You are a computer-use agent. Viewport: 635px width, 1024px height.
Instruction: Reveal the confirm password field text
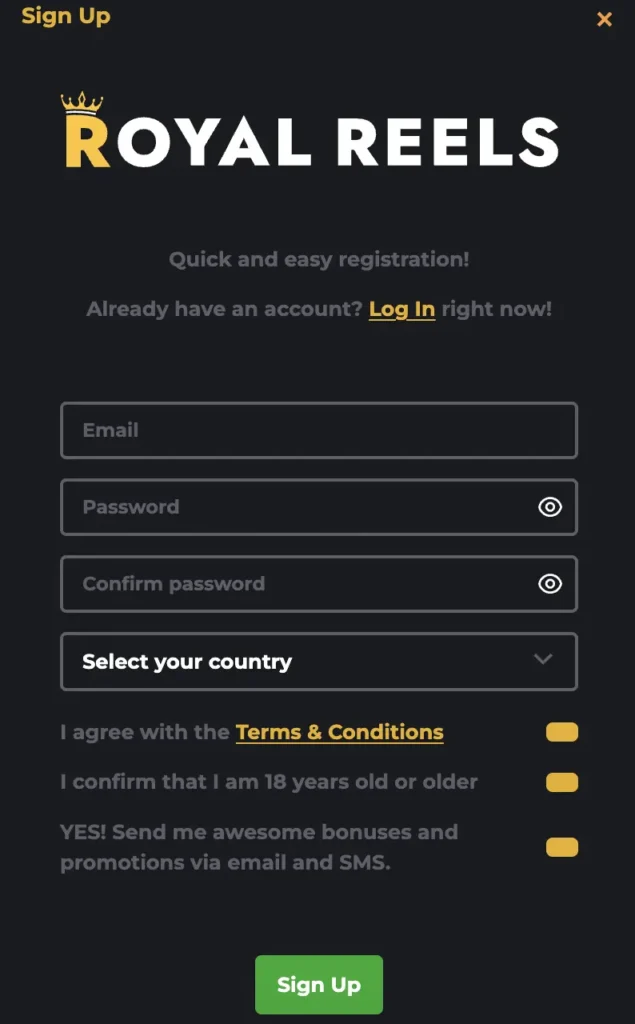[x=550, y=584]
